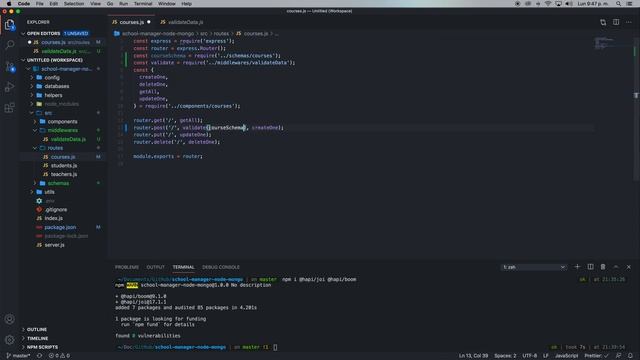Open server.js in the explorer
Screen dimensions: 640x360
tap(54, 245)
